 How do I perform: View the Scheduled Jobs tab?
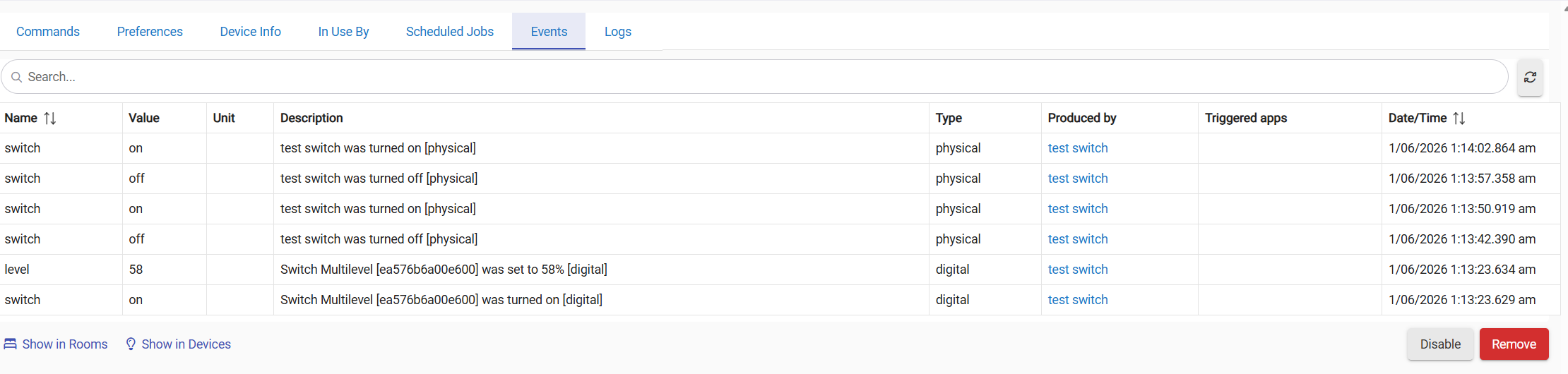[x=449, y=32]
